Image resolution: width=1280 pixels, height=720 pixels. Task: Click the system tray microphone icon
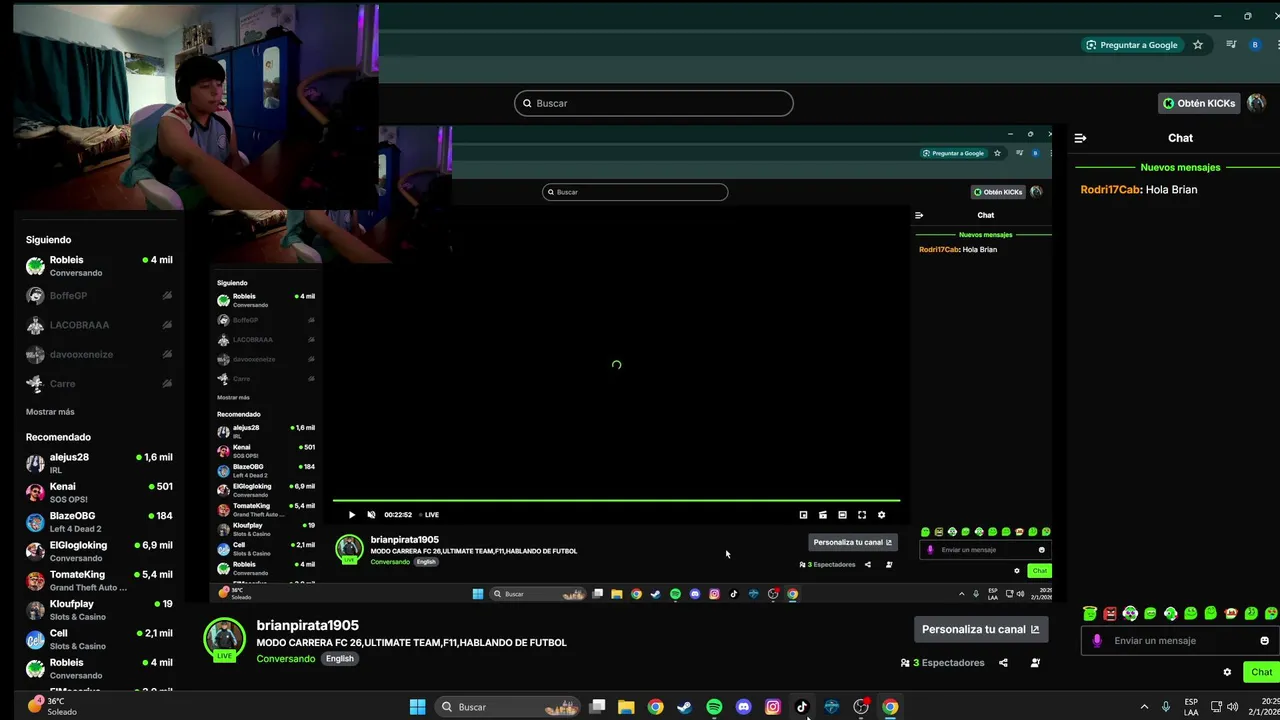coord(1166,707)
